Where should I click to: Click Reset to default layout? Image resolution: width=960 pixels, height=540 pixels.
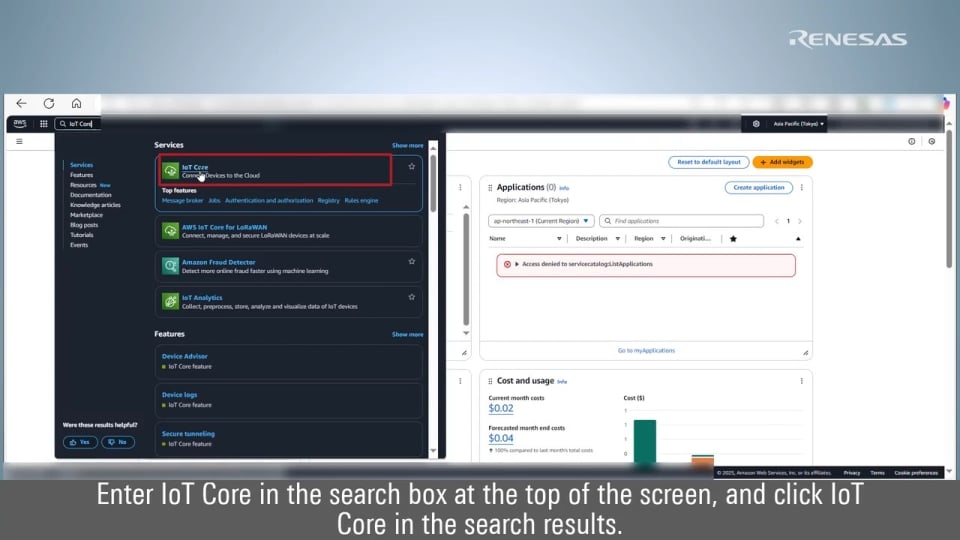(x=708, y=162)
